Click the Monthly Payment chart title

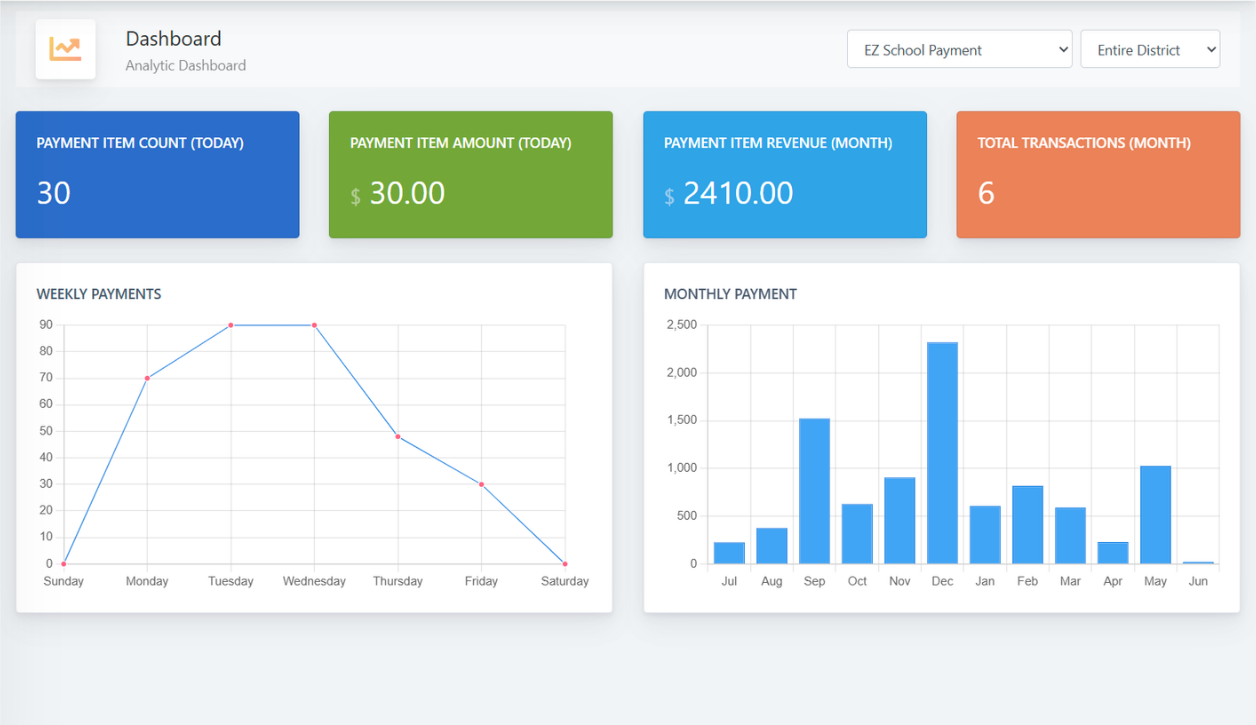(731, 294)
